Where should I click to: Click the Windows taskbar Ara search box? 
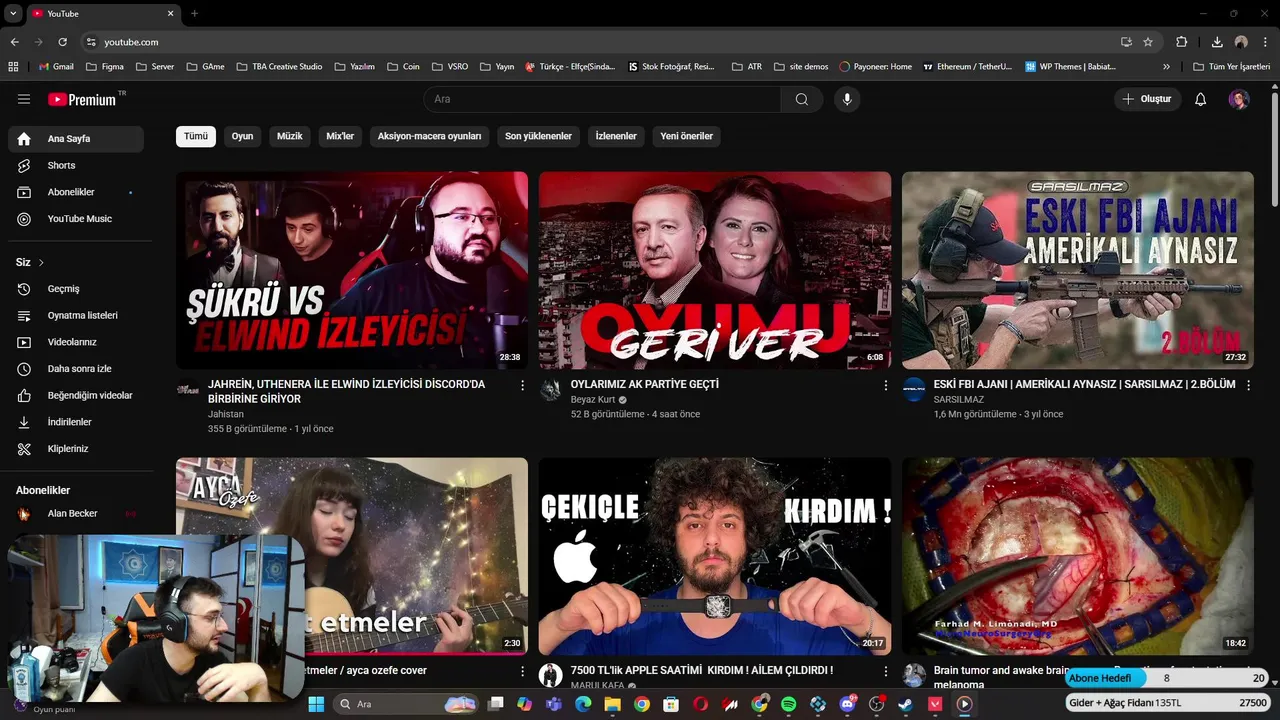tap(405, 704)
